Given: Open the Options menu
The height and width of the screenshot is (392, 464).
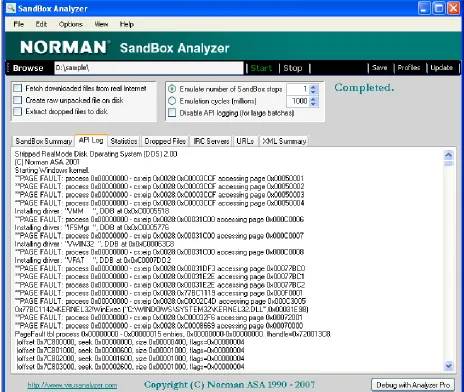Looking at the screenshot, I should coord(70,24).
